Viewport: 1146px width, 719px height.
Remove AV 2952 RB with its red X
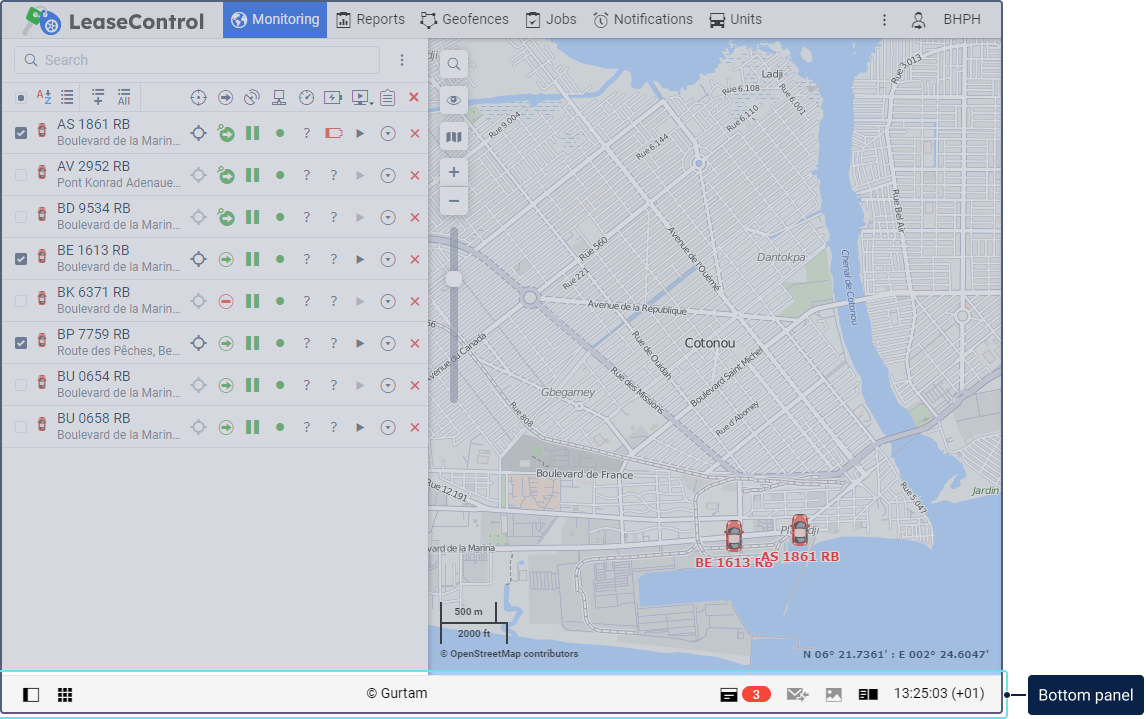[x=415, y=175]
